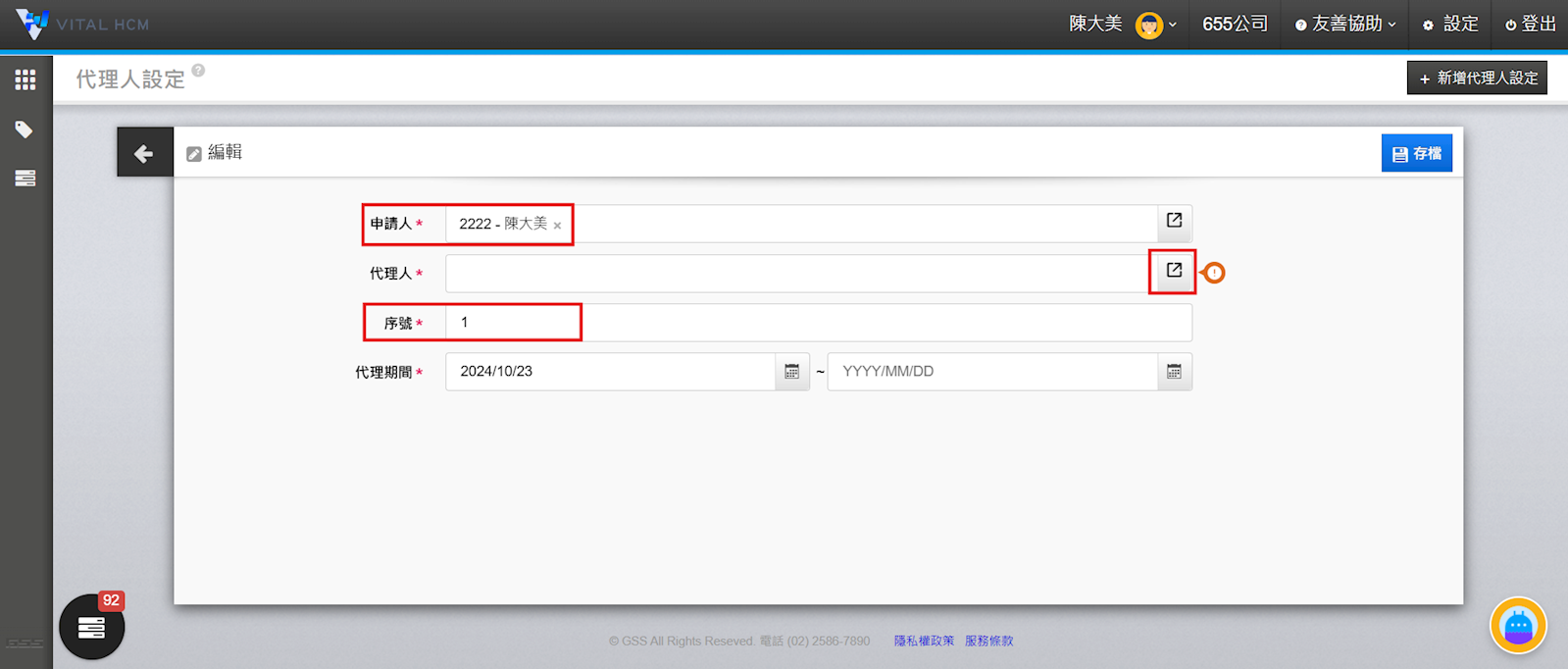Open the 設定 settings menu

tap(1450, 25)
